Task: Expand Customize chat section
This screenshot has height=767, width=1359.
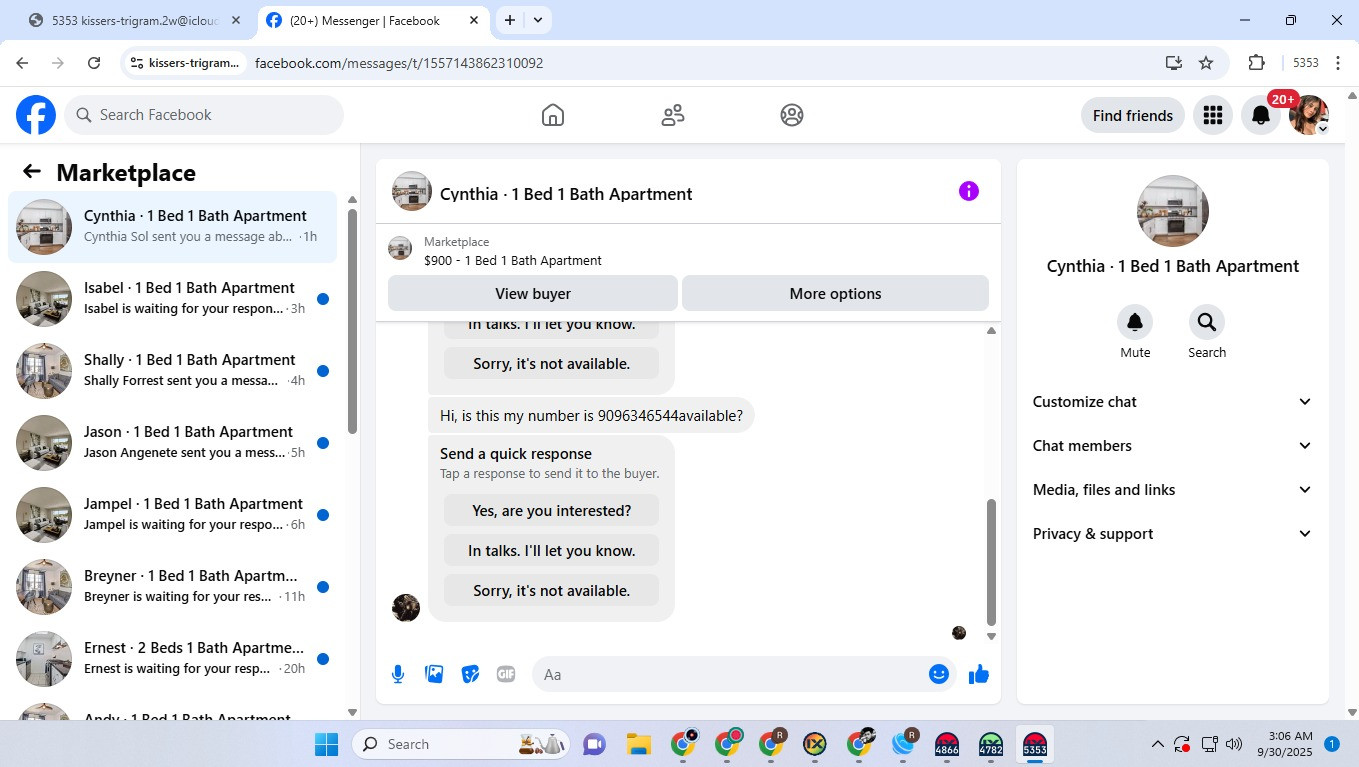Action: click(1172, 402)
